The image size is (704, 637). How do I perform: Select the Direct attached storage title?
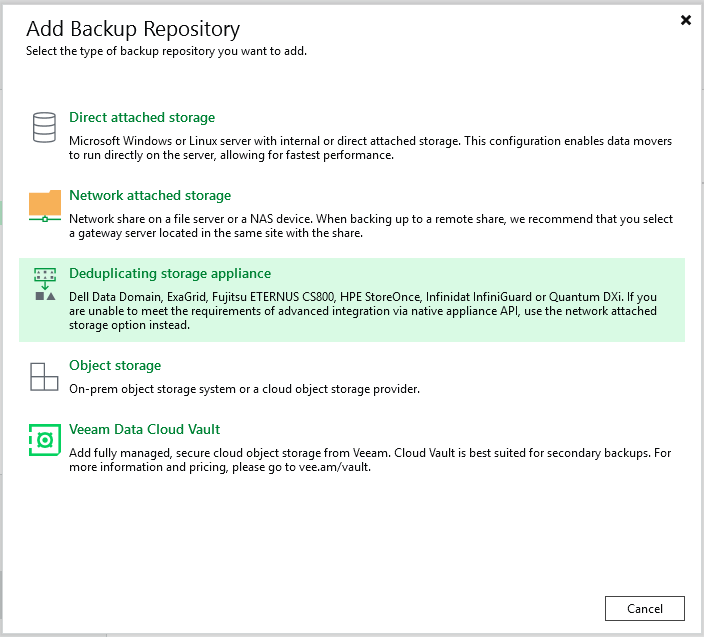click(x=141, y=118)
